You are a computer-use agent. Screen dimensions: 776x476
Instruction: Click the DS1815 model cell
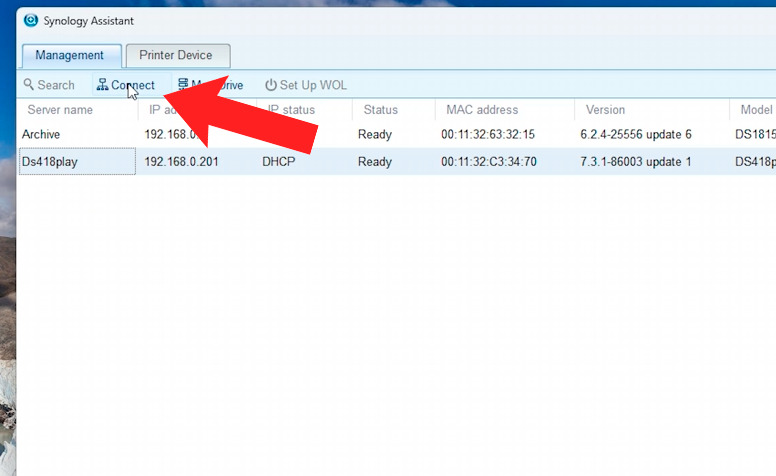(x=755, y=135)
